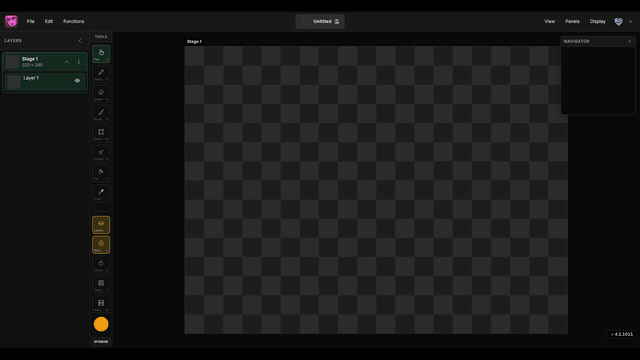
Task: Select the Fill bucket tool
Action: click(x=101, y=173)
